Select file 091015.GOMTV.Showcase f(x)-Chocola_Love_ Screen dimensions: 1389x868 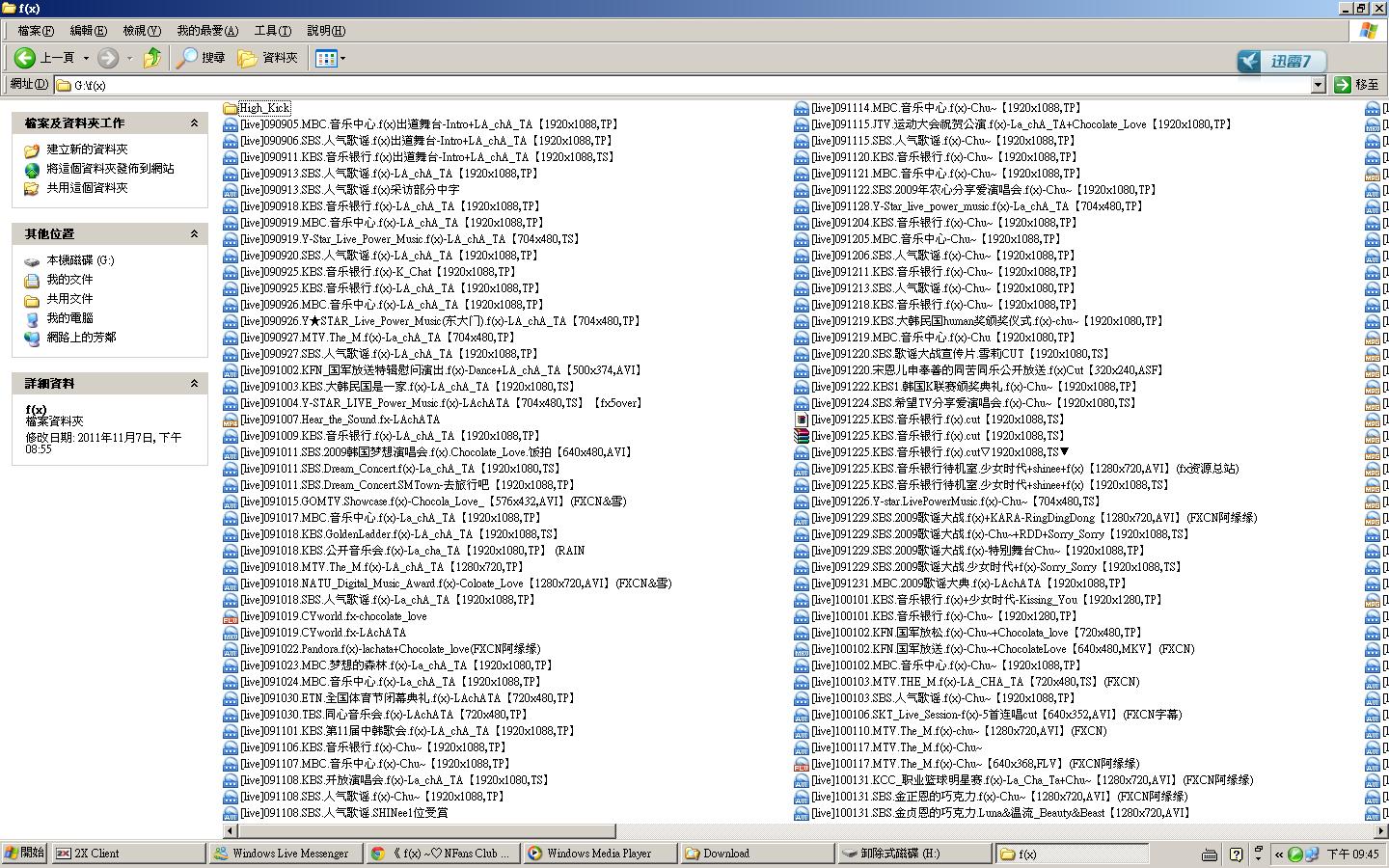point(433,502)
